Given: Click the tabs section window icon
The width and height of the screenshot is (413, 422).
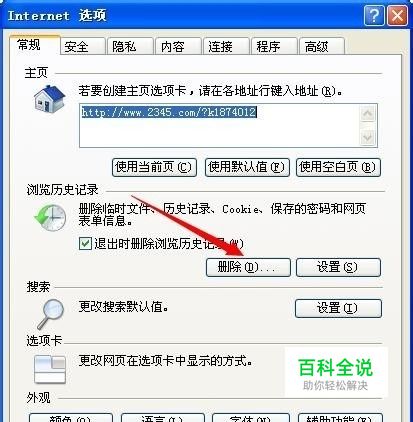Looking at the screenshot, I should 50,369.
